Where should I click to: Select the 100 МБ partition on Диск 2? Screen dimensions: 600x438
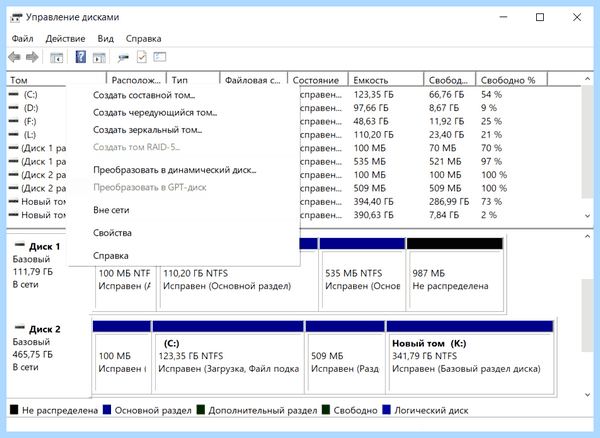tap(122, 357)
